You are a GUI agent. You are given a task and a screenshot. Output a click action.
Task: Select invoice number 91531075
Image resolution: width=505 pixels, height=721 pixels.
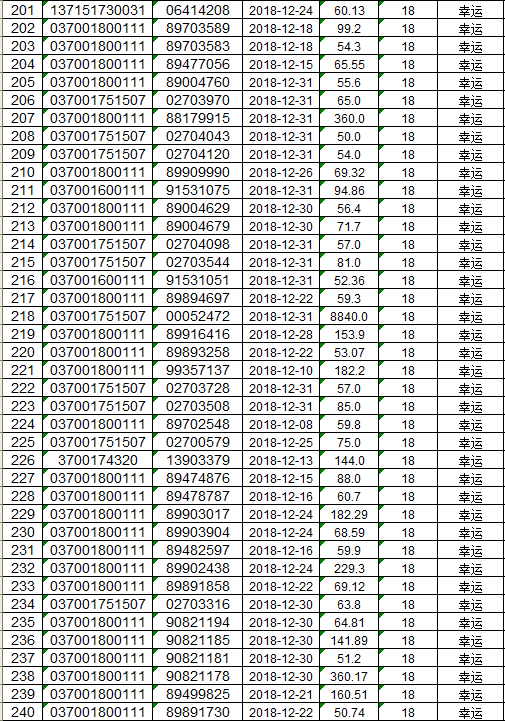pos(197,190)
